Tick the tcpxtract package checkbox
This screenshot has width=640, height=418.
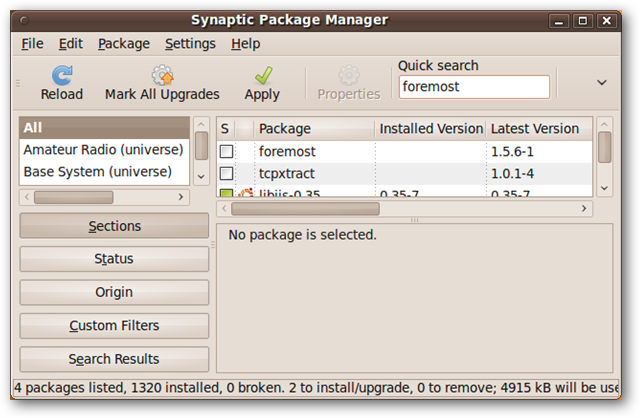tap(227, 173)
